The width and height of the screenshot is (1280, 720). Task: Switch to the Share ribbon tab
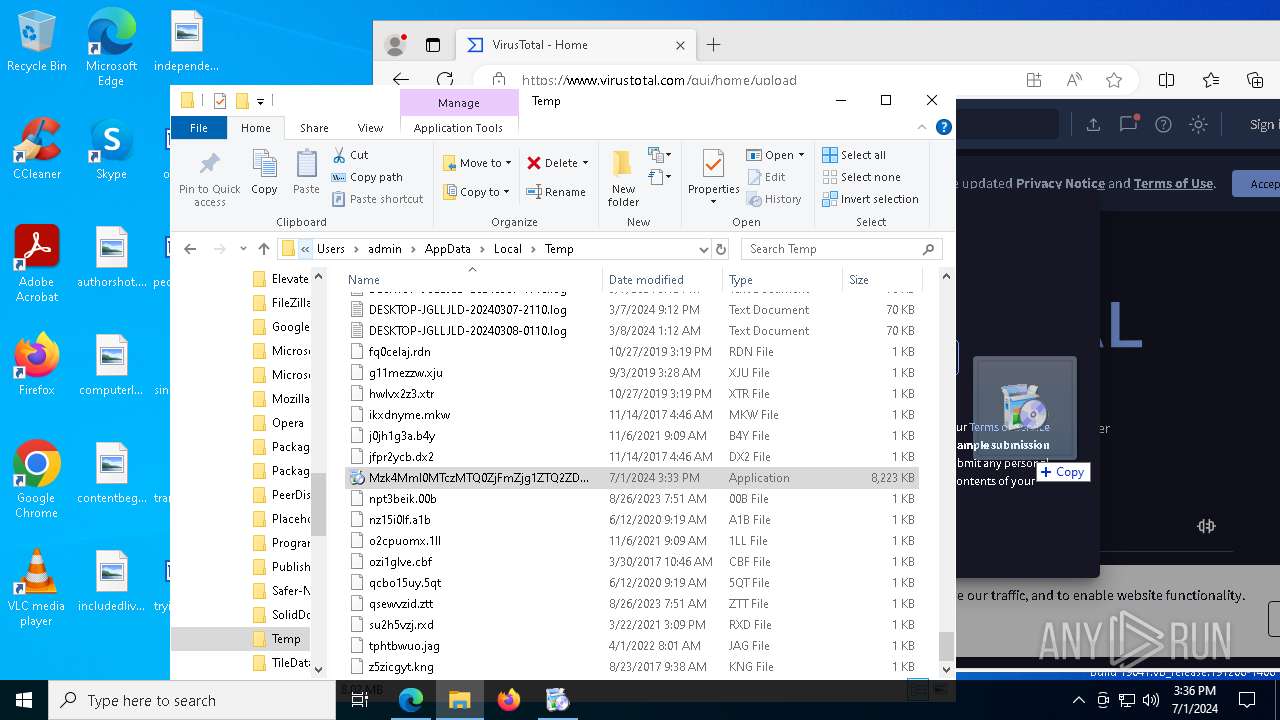coord(314,128)
